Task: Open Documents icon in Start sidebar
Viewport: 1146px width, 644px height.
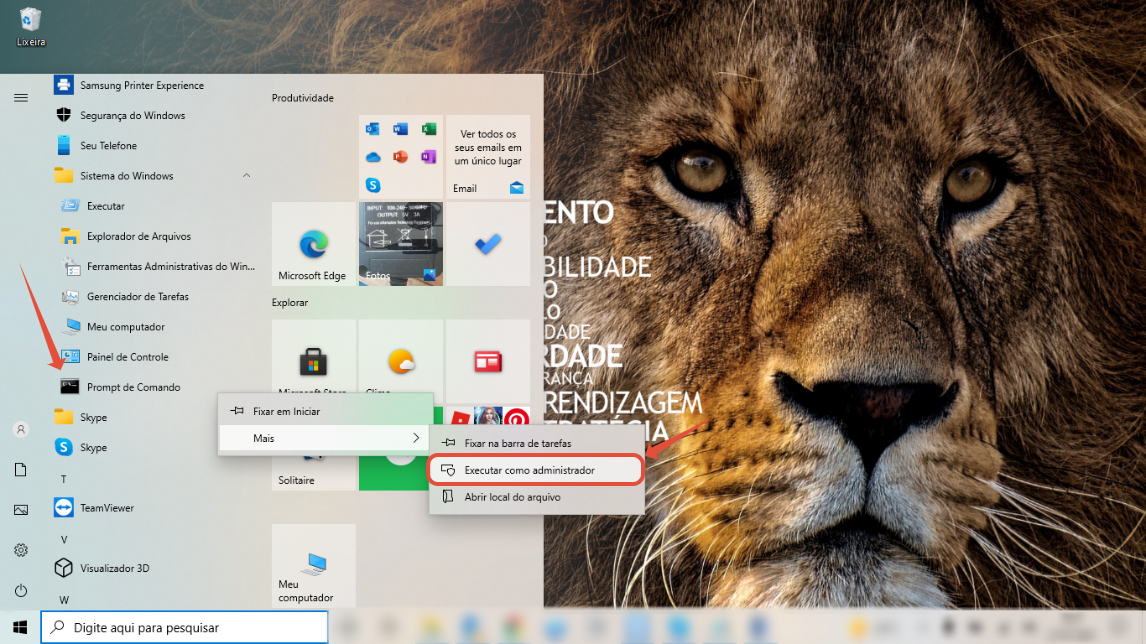Action: 20,469
